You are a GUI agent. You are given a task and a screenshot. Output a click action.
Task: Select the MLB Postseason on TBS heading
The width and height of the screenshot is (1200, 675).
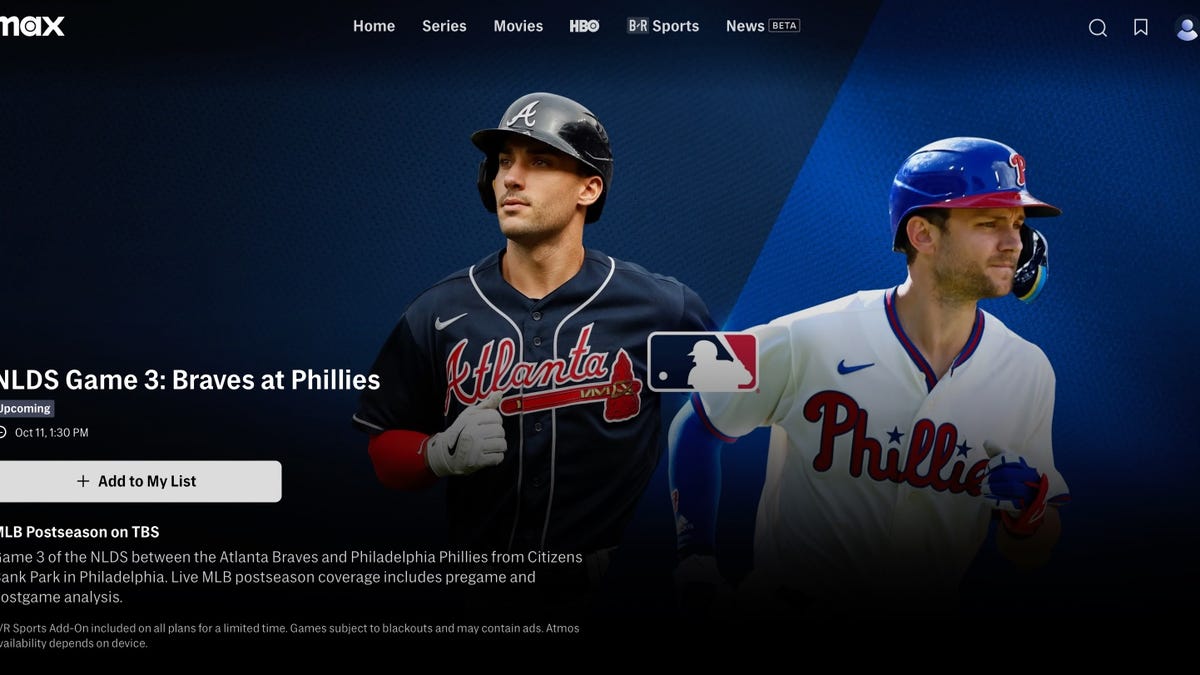[79, 532]
